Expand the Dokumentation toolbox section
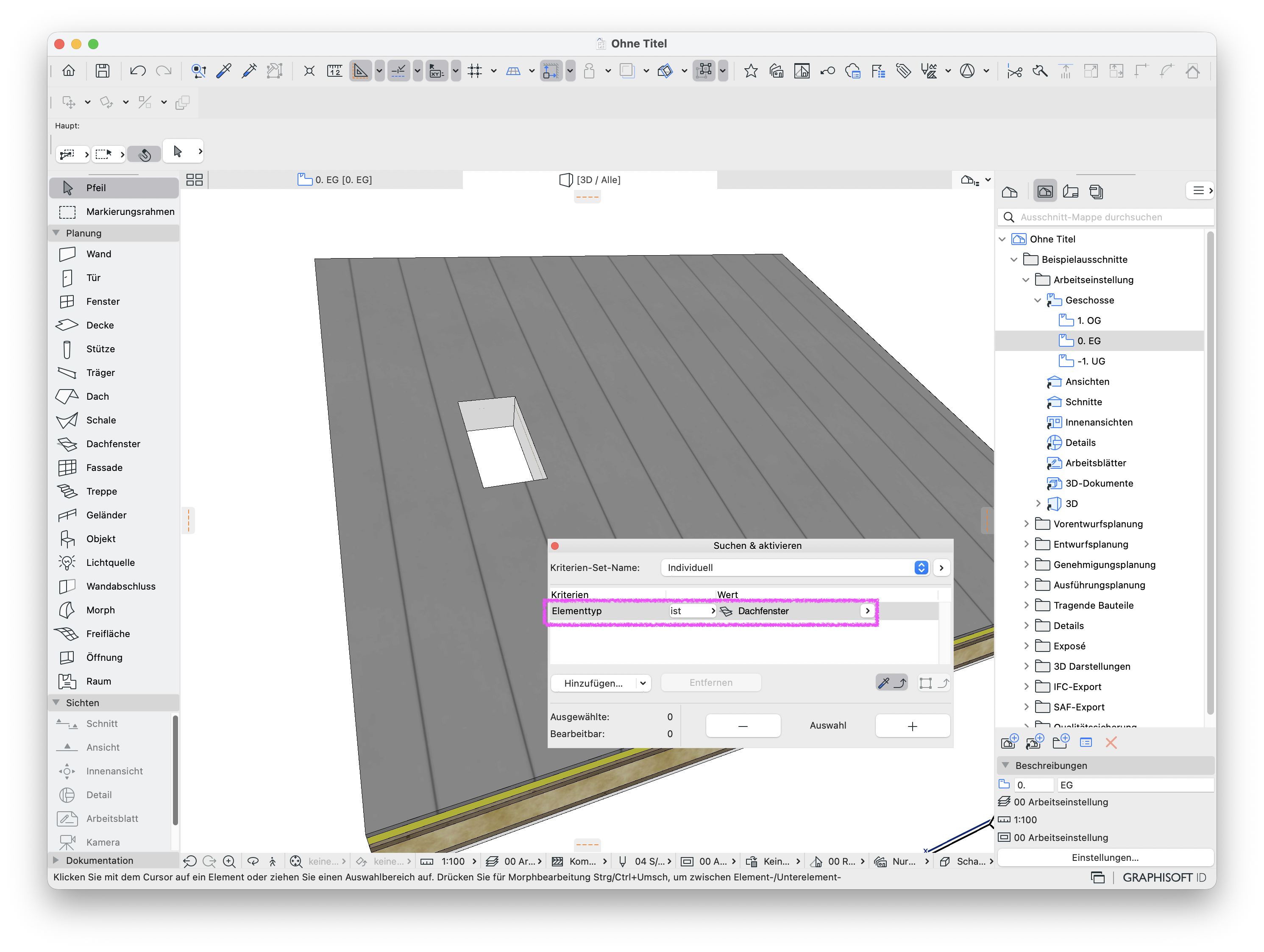Viewport: 1264px width, 952px height. [x=56, y=860]
